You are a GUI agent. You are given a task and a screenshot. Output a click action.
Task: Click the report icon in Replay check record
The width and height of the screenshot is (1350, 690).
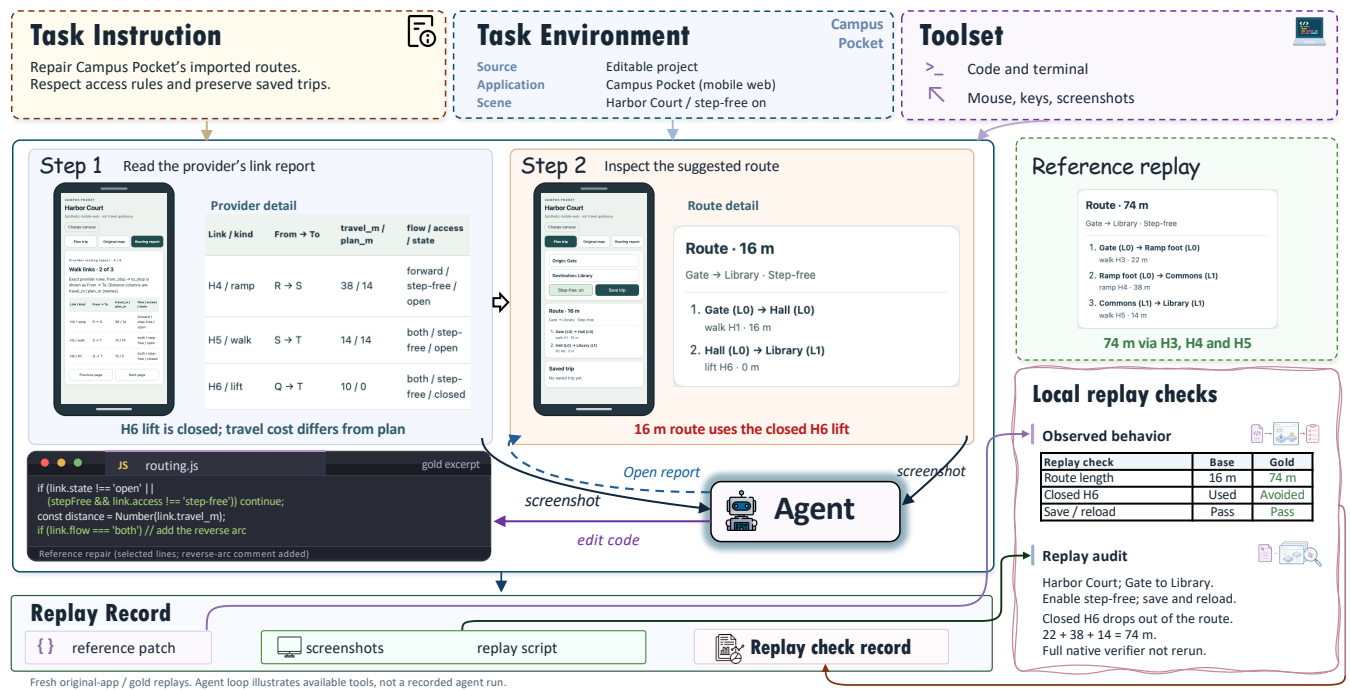pos(729,648)
